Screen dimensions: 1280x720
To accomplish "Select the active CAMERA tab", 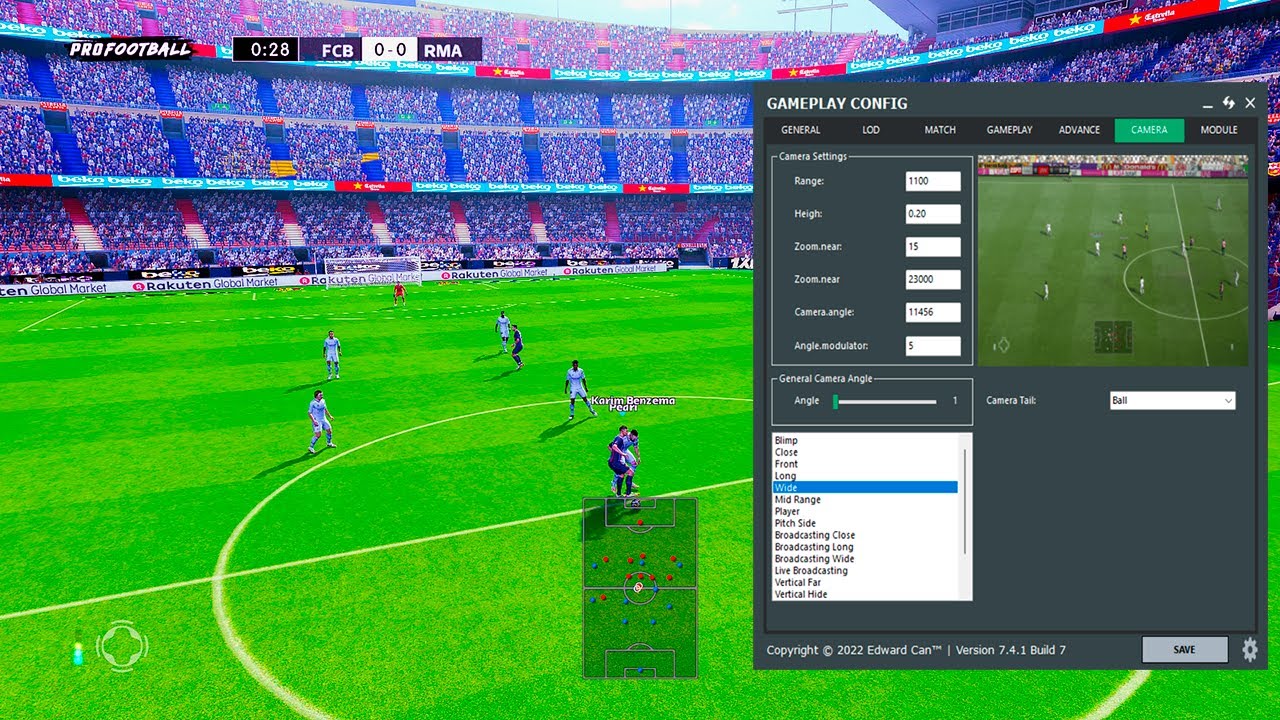I will 1149,130.
